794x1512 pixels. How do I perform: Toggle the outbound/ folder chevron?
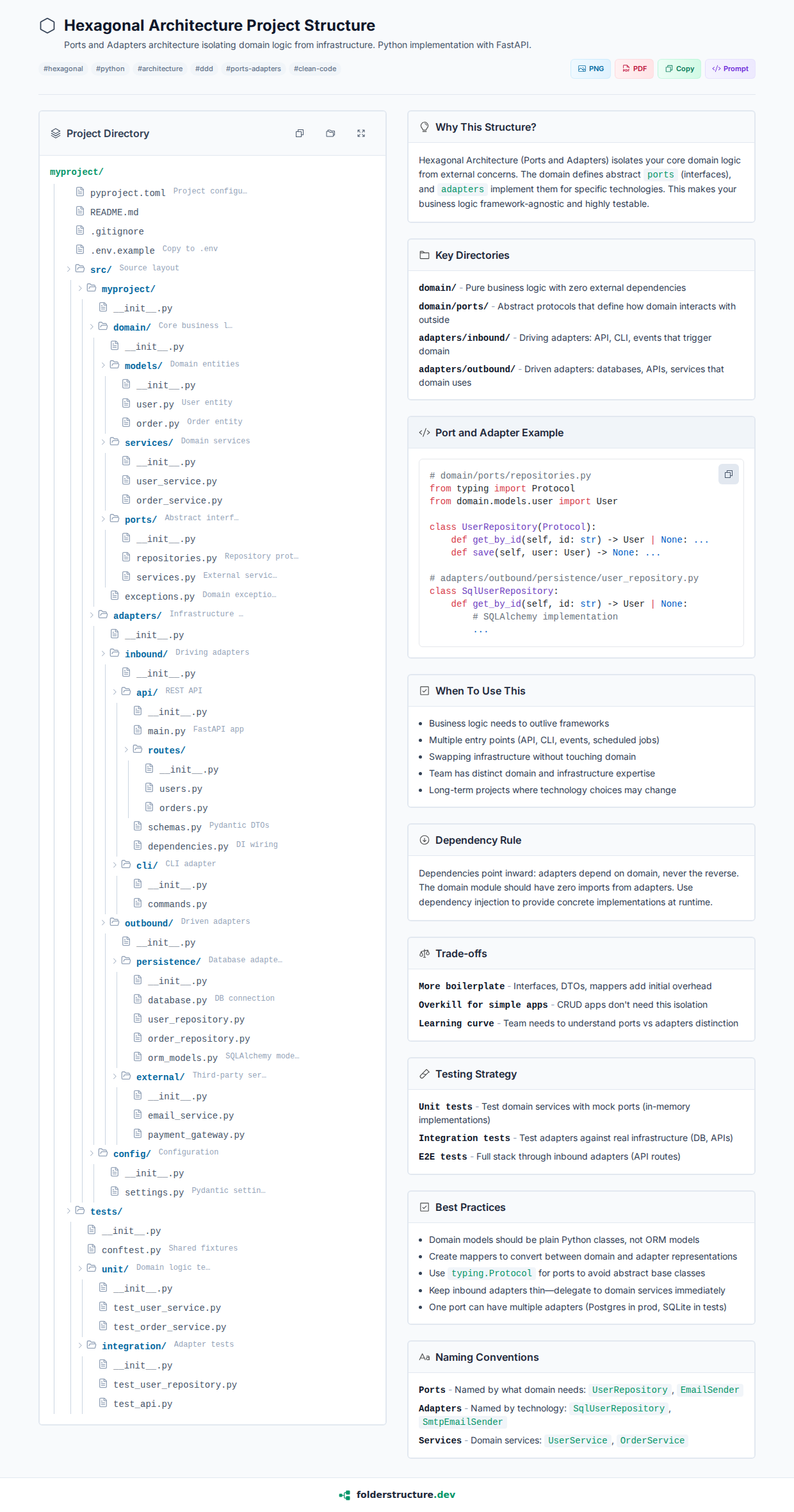(103, 923)
